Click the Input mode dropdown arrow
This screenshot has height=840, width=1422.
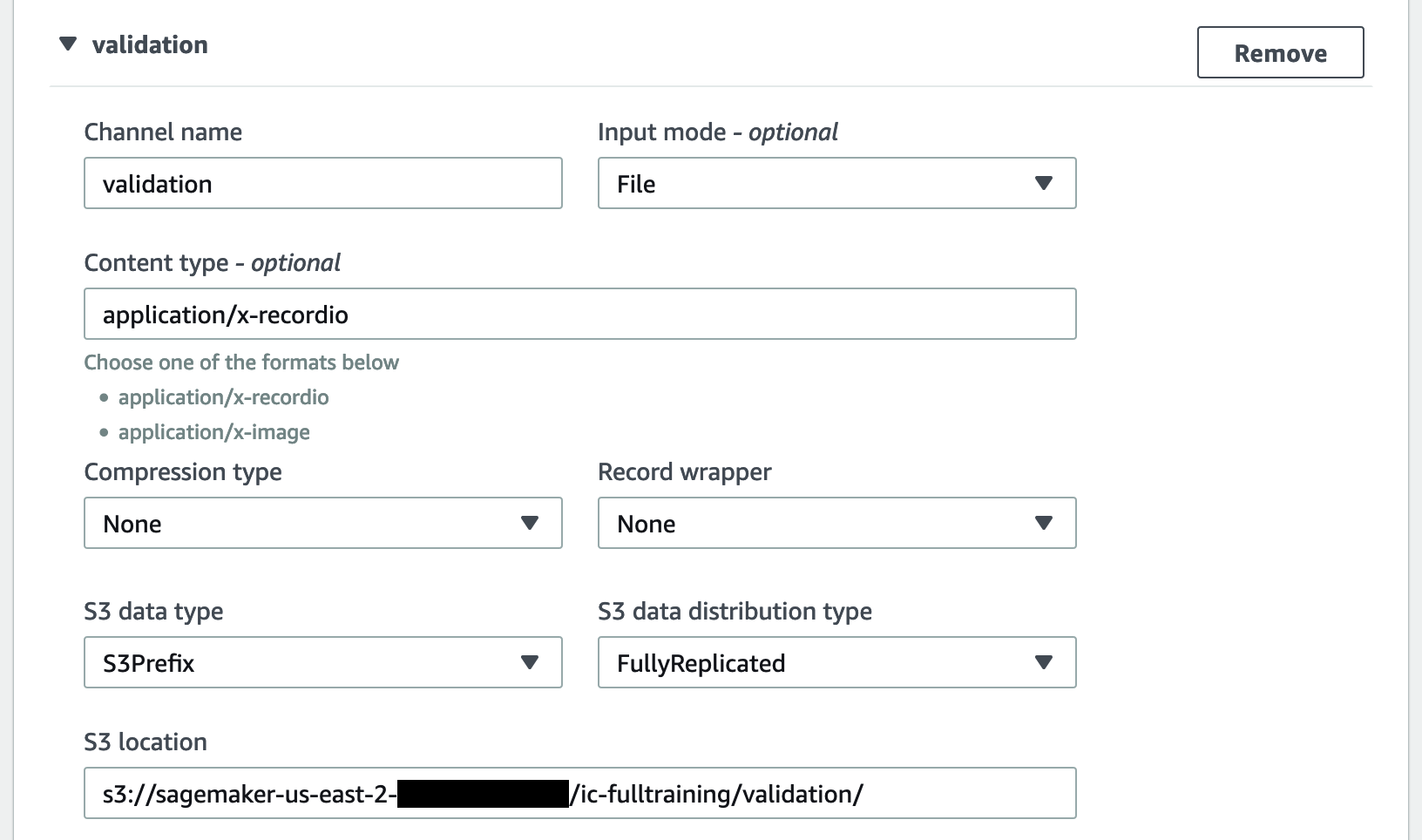(x=1043, y=183)
